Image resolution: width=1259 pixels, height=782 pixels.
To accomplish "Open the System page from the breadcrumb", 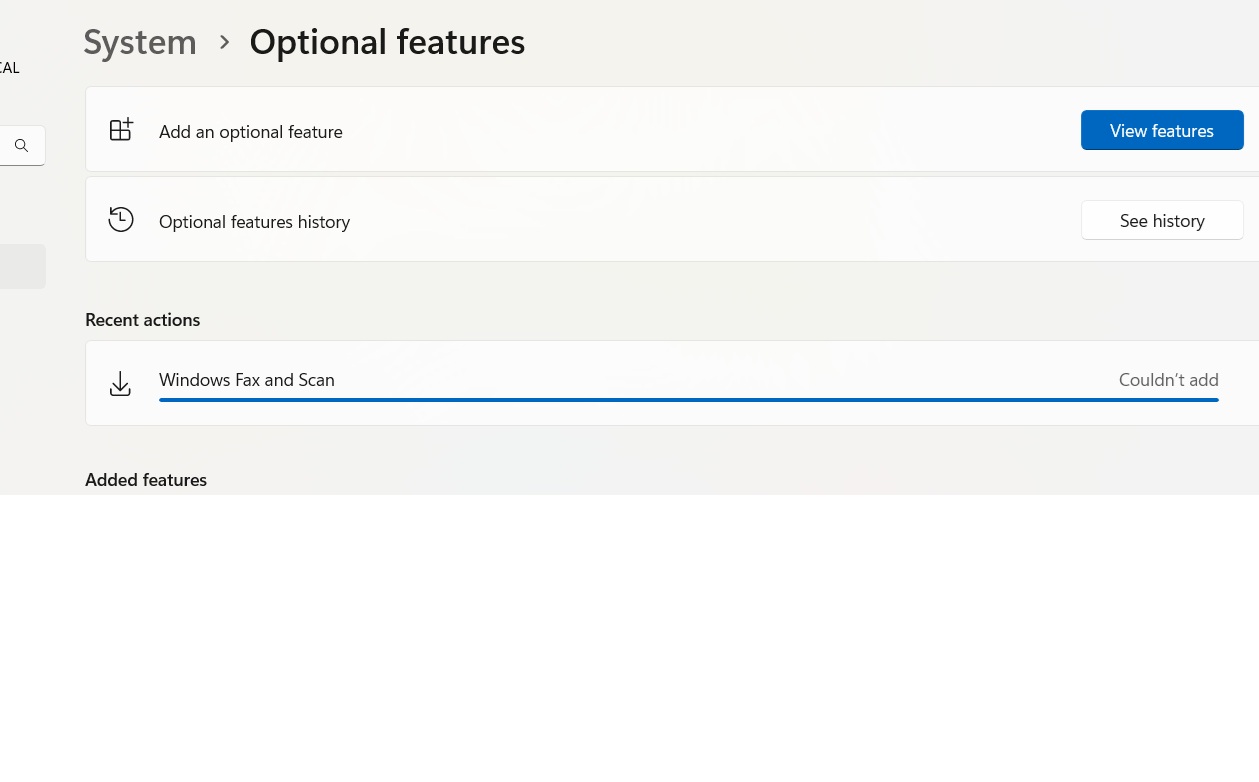I will click(x=140, y=41).
